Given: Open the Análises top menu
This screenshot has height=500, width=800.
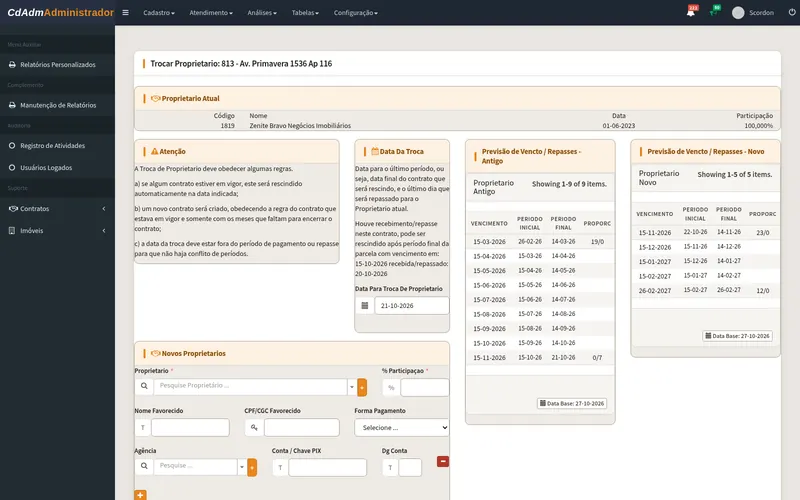Looking at the screenshot, I should point(262,13).
